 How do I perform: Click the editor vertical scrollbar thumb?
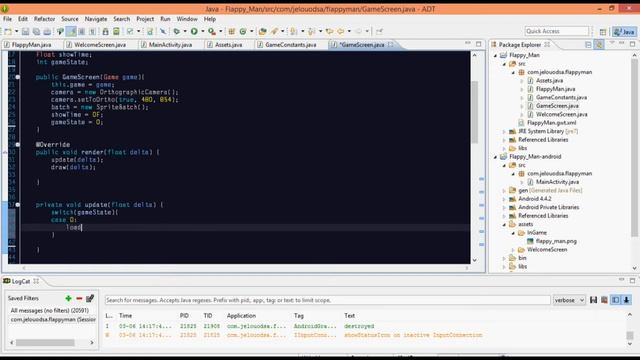point(474,112)
